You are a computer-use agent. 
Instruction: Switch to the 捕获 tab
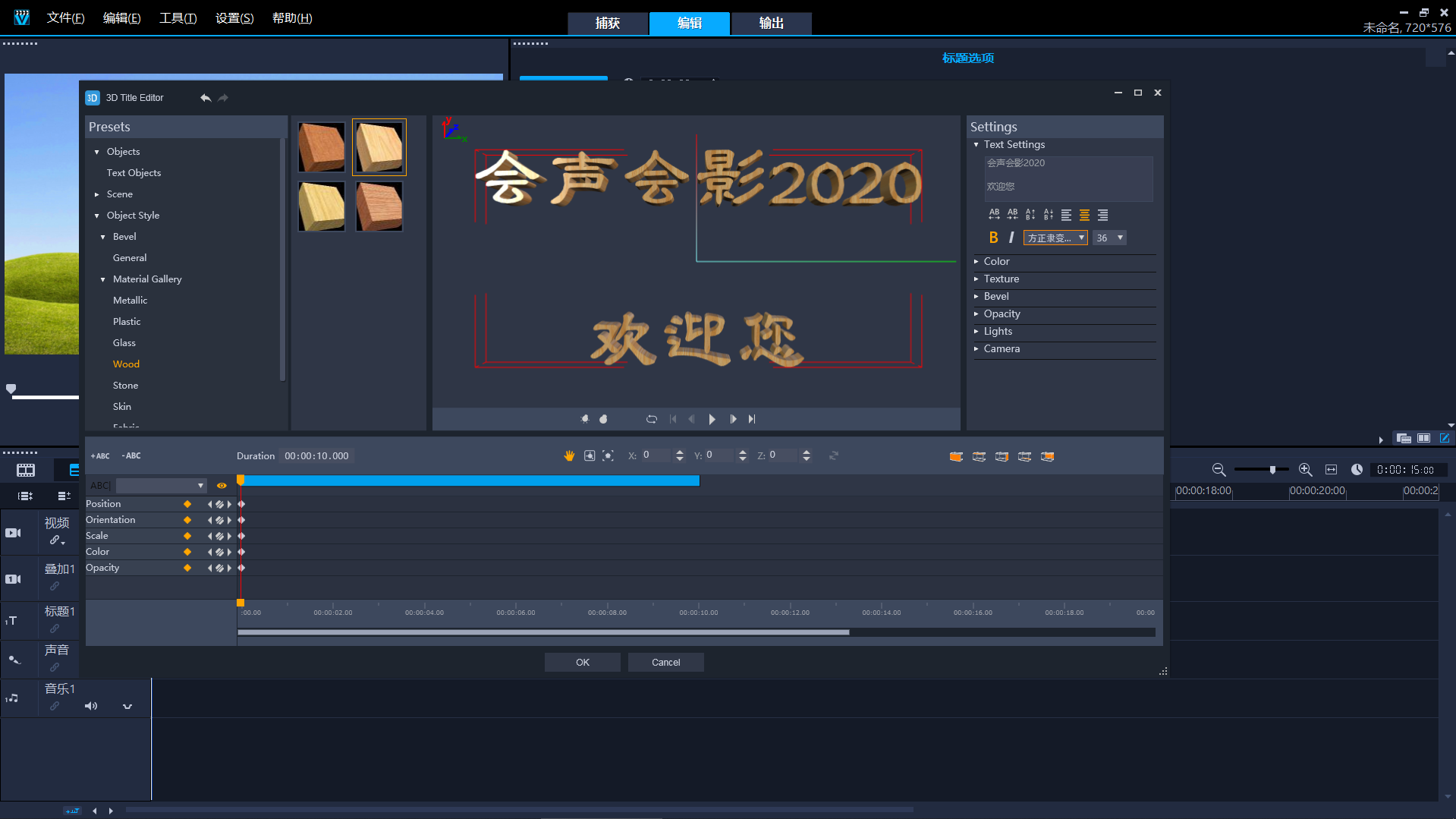click(608, 23)
